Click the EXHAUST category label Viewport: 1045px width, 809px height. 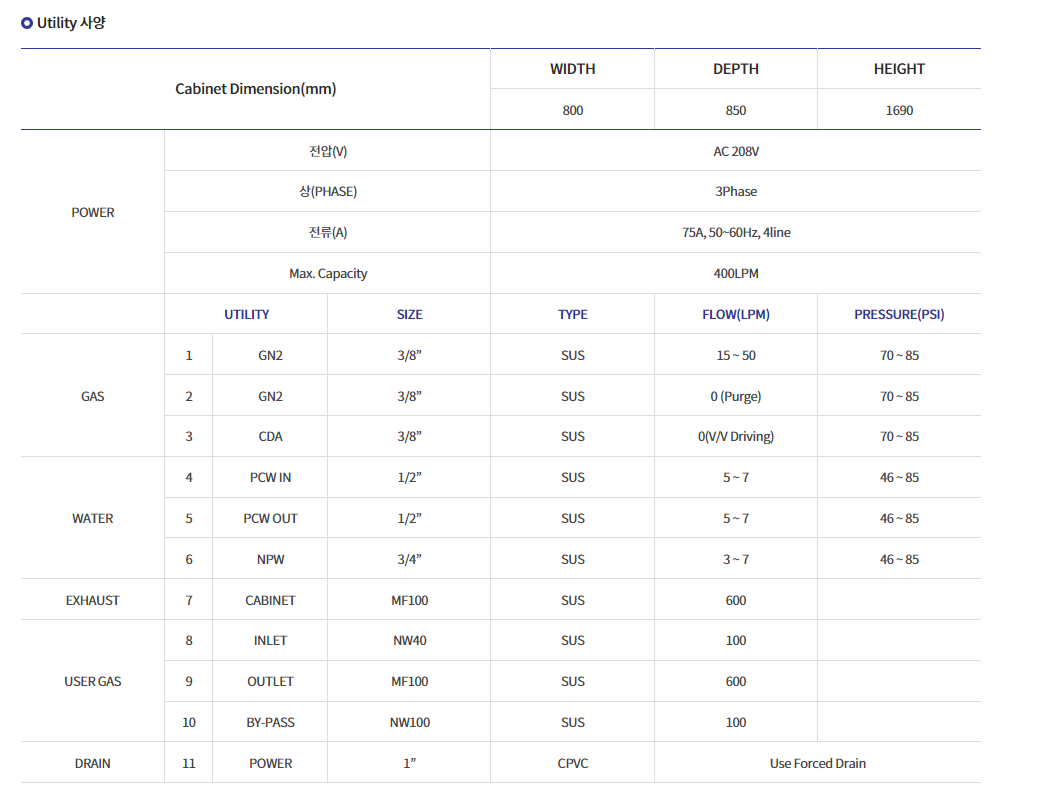pos(92,601)
